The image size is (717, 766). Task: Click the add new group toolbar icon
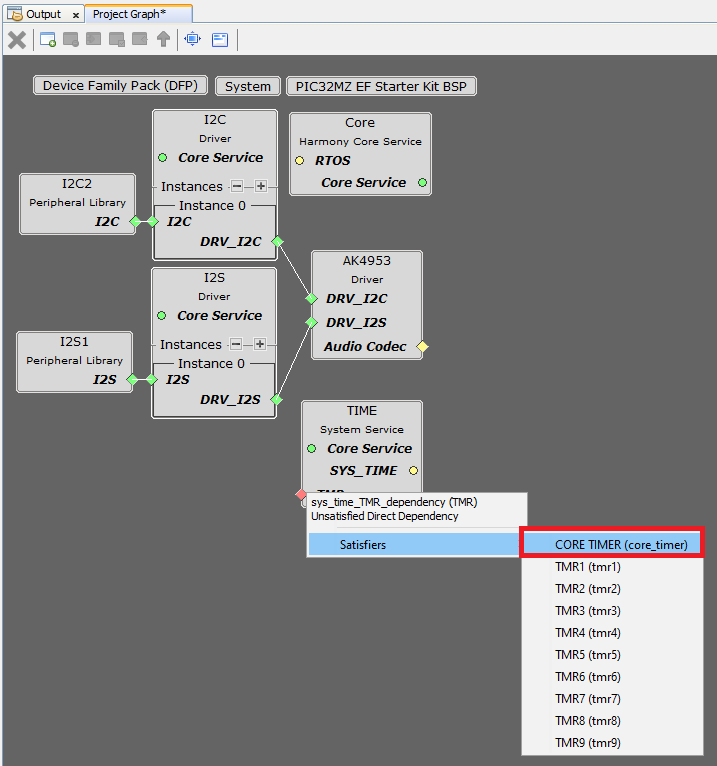pos(48,40)
